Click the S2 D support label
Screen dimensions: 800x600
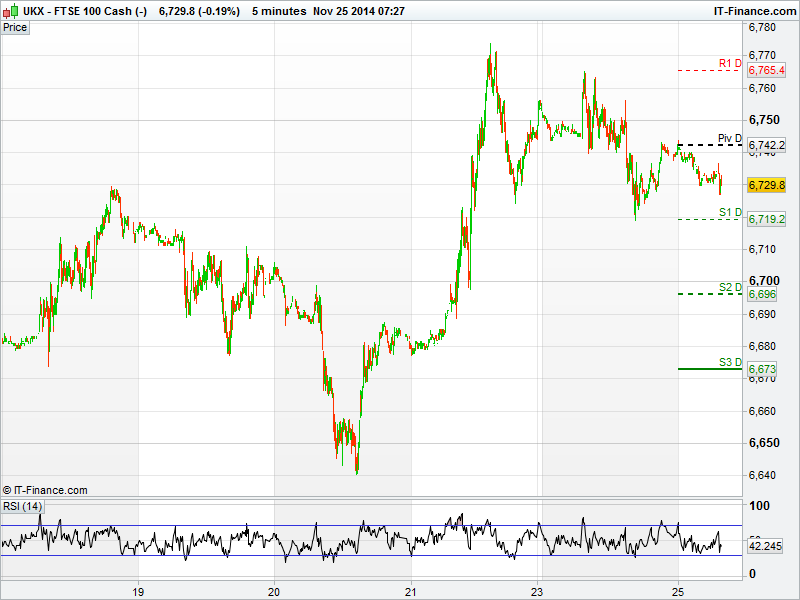point(730,288)
